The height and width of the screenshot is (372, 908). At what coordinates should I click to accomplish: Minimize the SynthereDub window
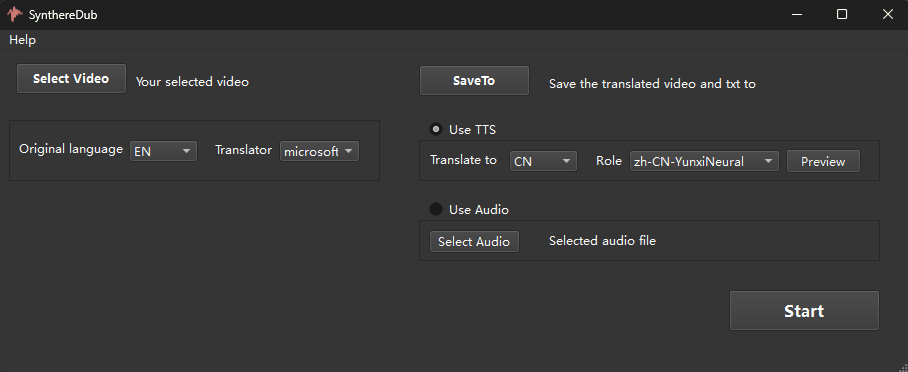(797, 14)
